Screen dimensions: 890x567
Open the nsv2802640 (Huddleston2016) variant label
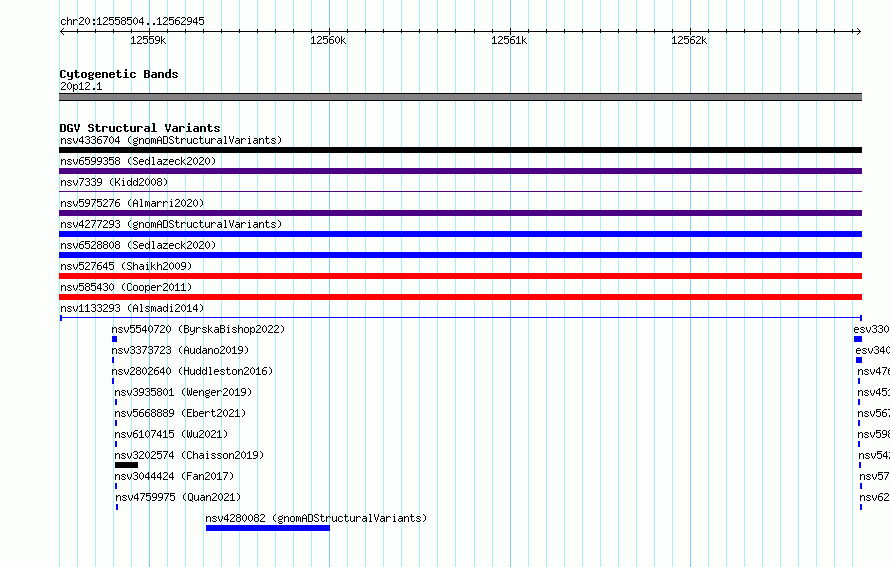coord(192,371)
